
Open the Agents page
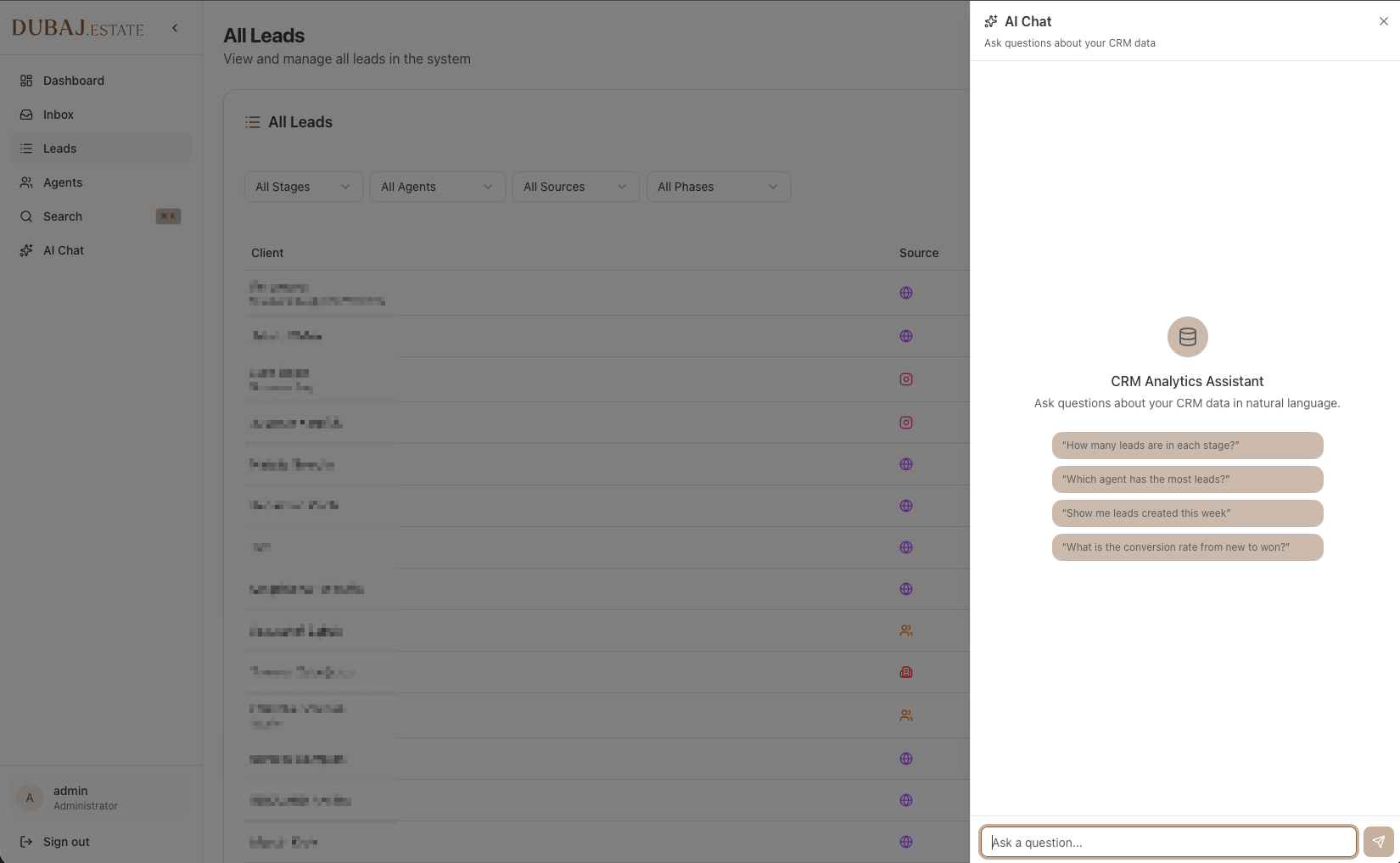(x=100, y=182)
